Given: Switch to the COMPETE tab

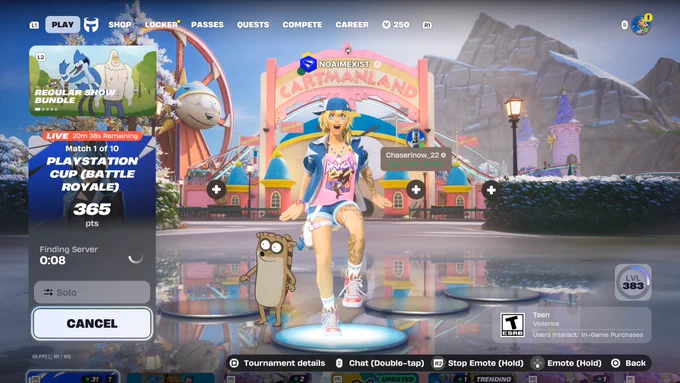Looking at the screenshot, I should point(302,25).
